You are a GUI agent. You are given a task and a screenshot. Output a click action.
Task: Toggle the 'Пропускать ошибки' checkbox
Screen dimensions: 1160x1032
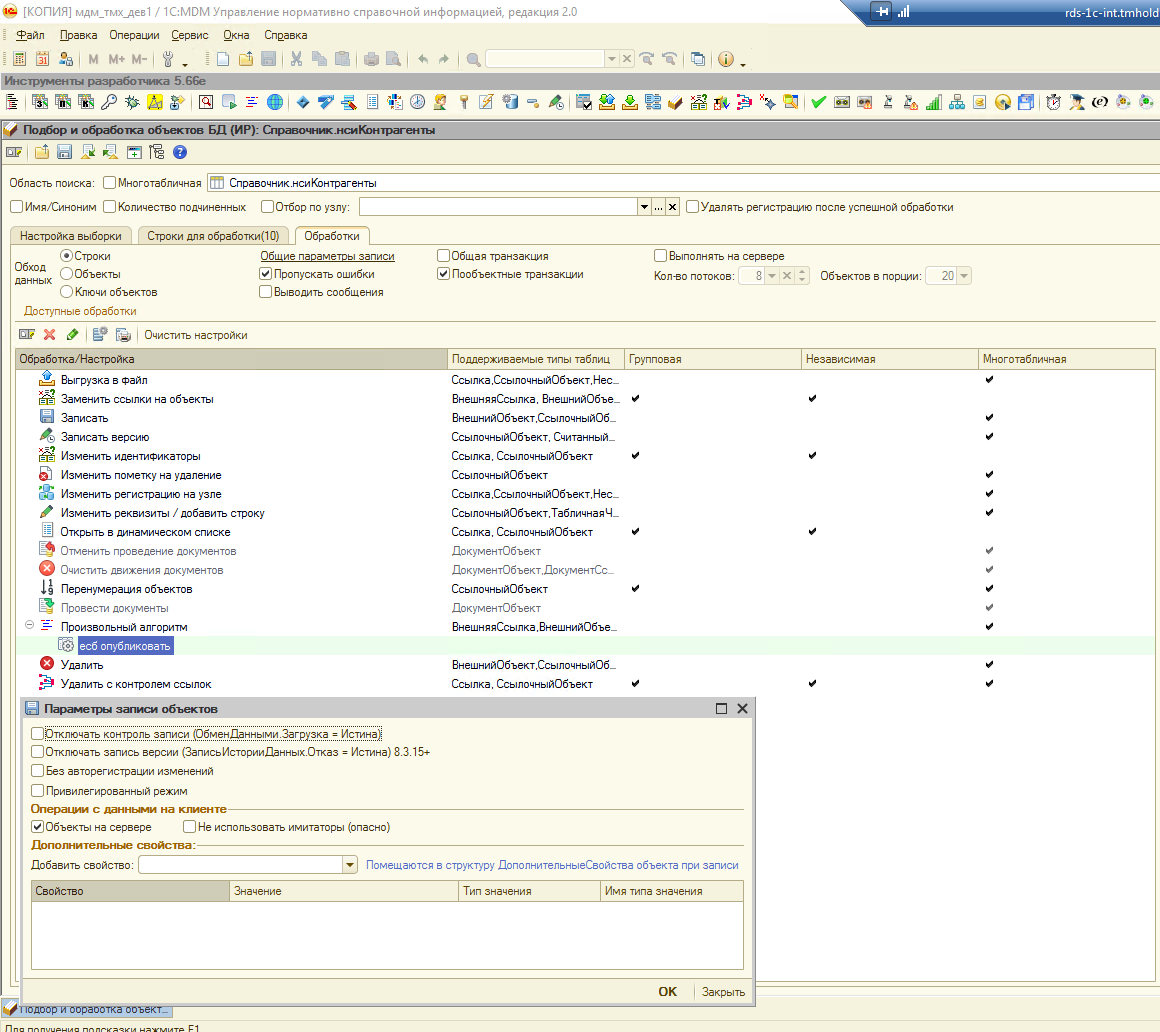(266, 274)
